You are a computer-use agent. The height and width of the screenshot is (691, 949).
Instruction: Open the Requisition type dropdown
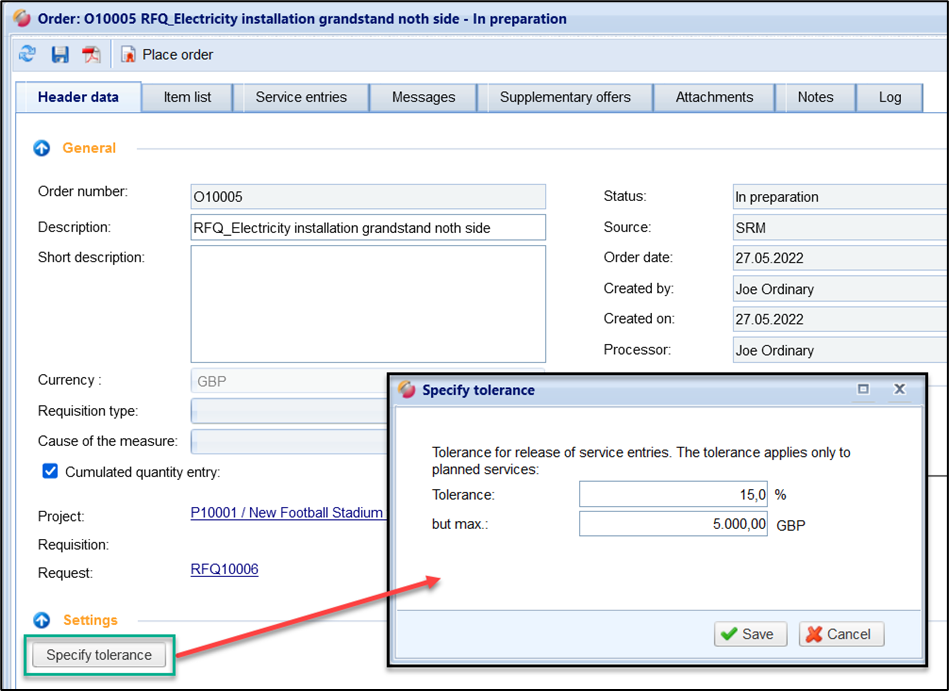point(288,411)
